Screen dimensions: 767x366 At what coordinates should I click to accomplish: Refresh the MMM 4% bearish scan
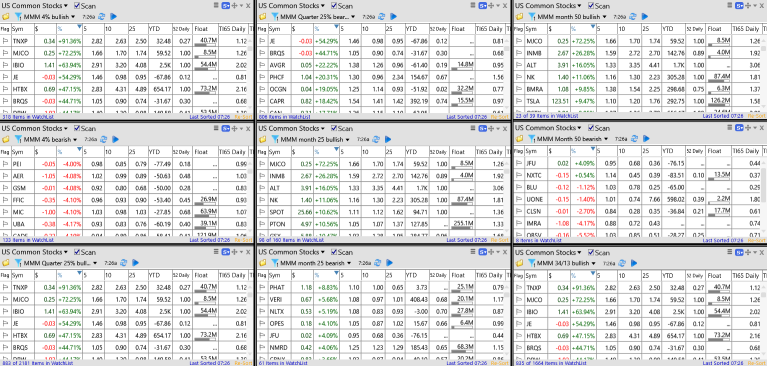point(103,139)
